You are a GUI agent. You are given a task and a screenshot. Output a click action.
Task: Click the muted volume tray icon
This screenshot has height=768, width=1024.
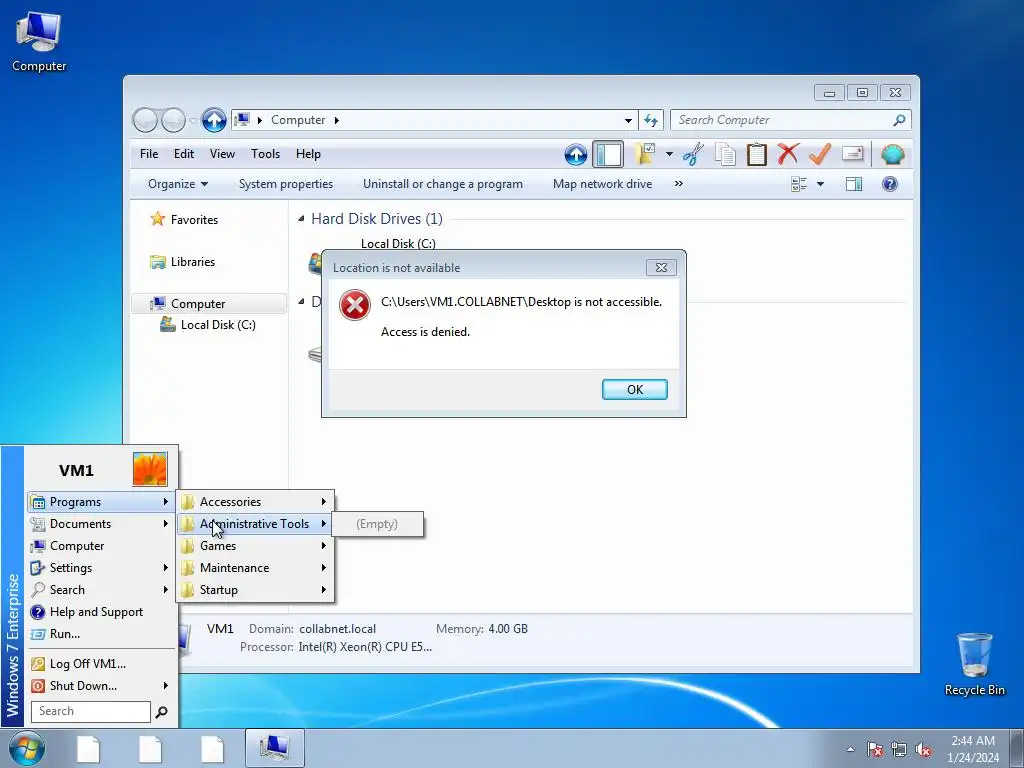tap(923, 750)
